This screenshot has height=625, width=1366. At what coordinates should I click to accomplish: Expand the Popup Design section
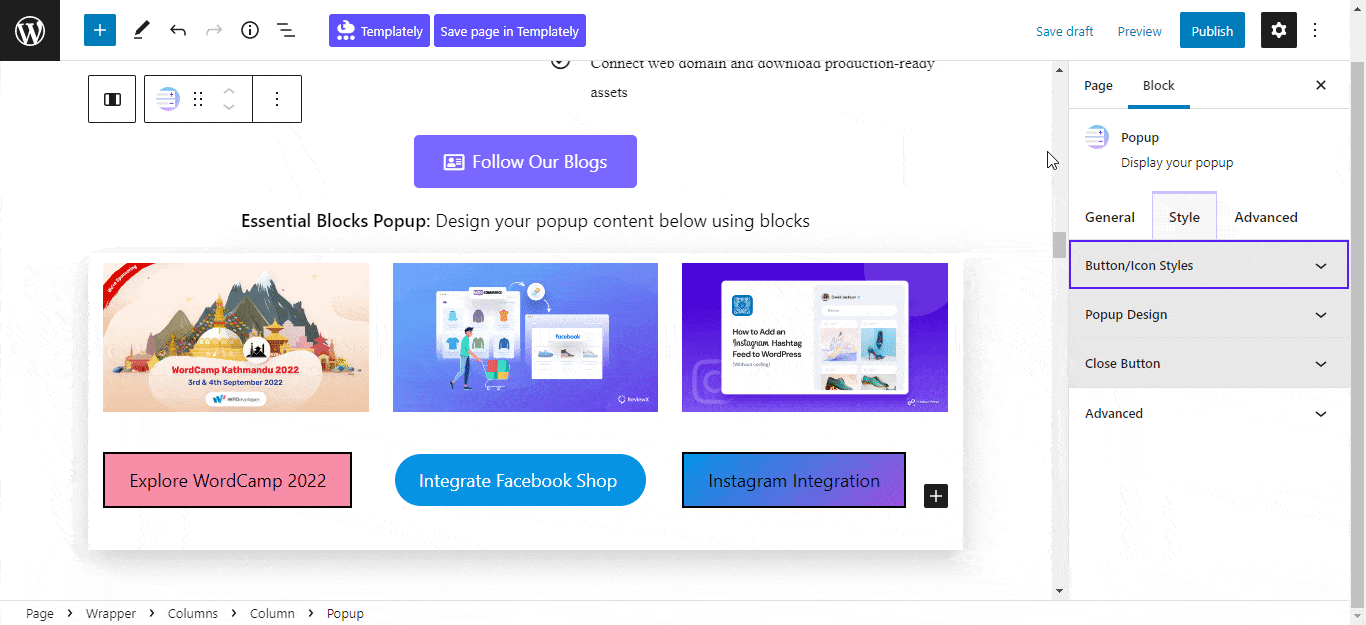(x=1209, y=314)
